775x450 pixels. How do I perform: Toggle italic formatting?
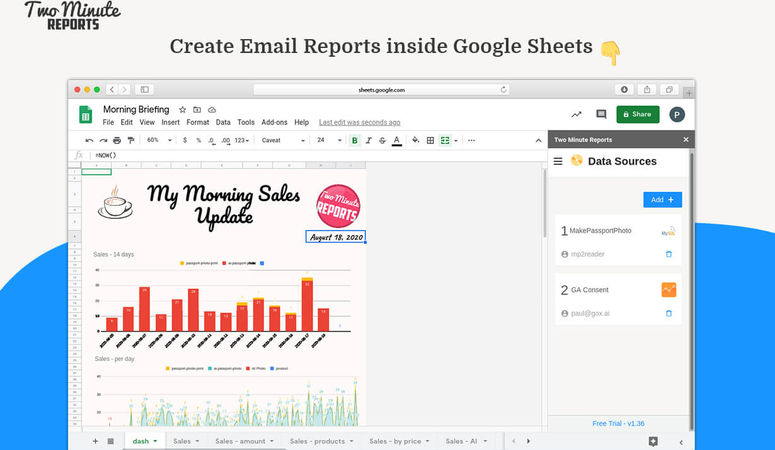pyautogui.click(x=368, y=140)
